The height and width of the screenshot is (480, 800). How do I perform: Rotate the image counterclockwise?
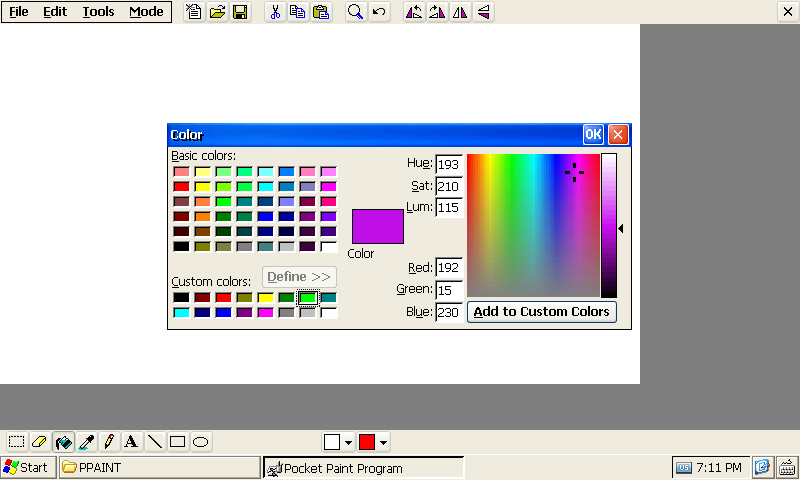[x=414, y=12]
